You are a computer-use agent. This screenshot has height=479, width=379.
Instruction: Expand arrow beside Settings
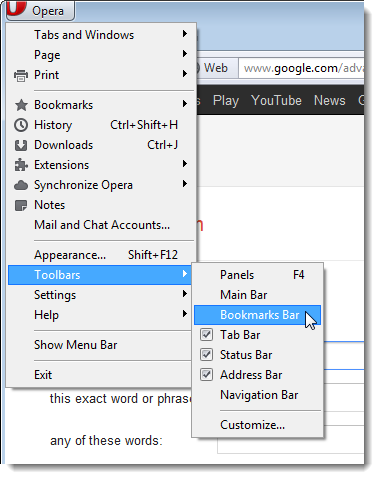click(x=185, y=294)
